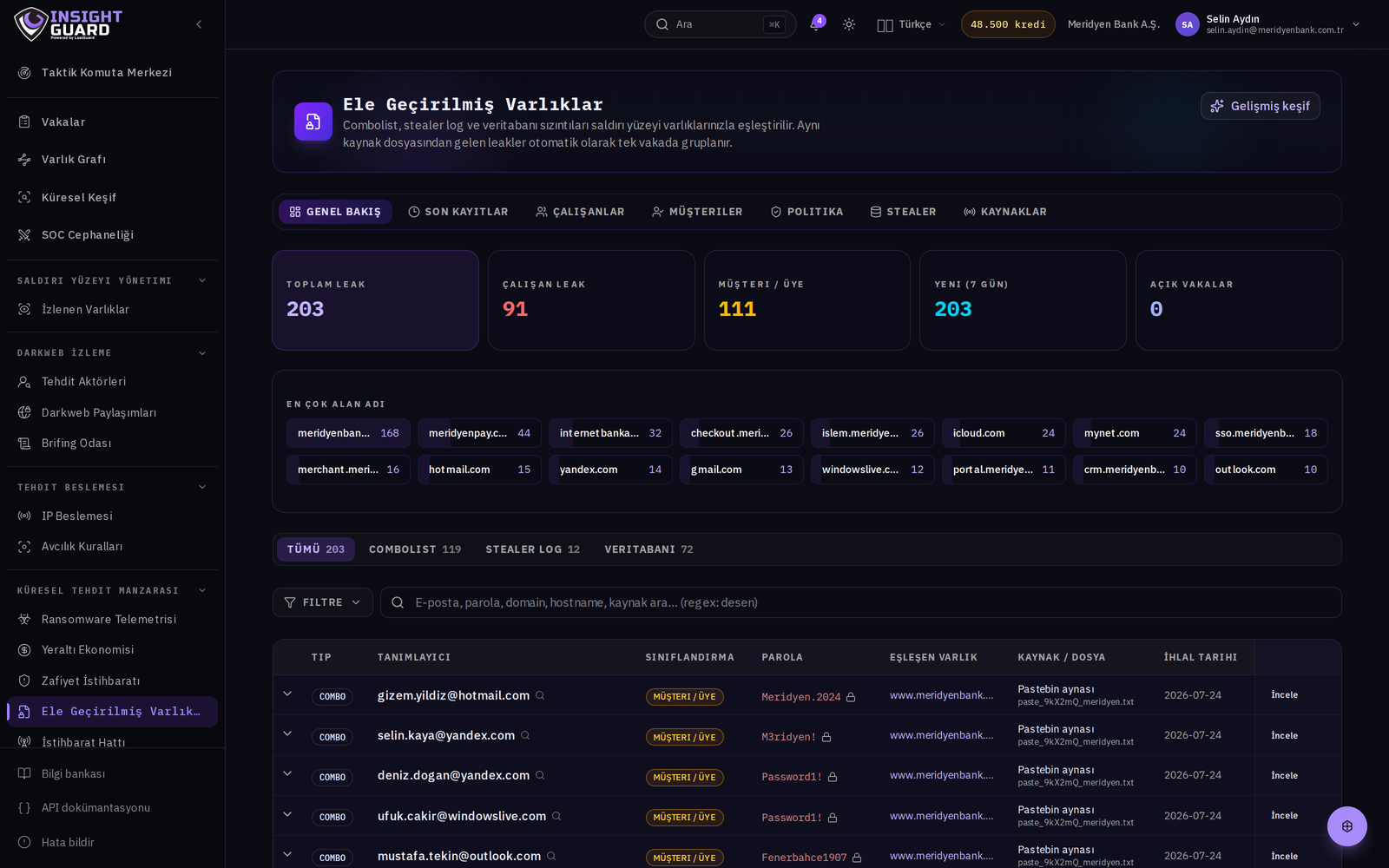The width and height of the screenshot is (1389, 868).
Task: Reveal password lock for Meridyen.2024
Action: 851,697
